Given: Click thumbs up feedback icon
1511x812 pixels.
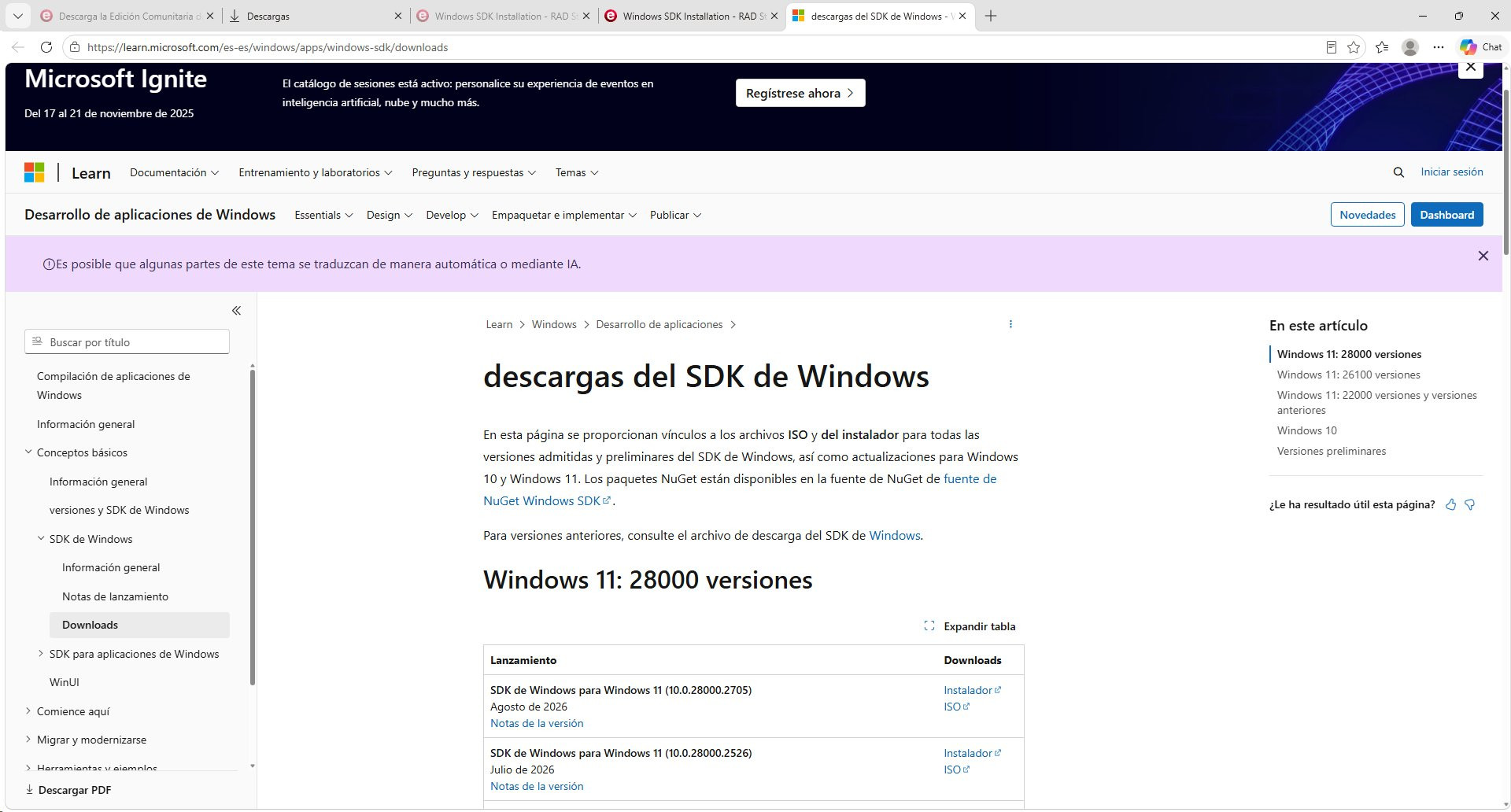Looking at the screenshot, I should (x=1450, y=504).
